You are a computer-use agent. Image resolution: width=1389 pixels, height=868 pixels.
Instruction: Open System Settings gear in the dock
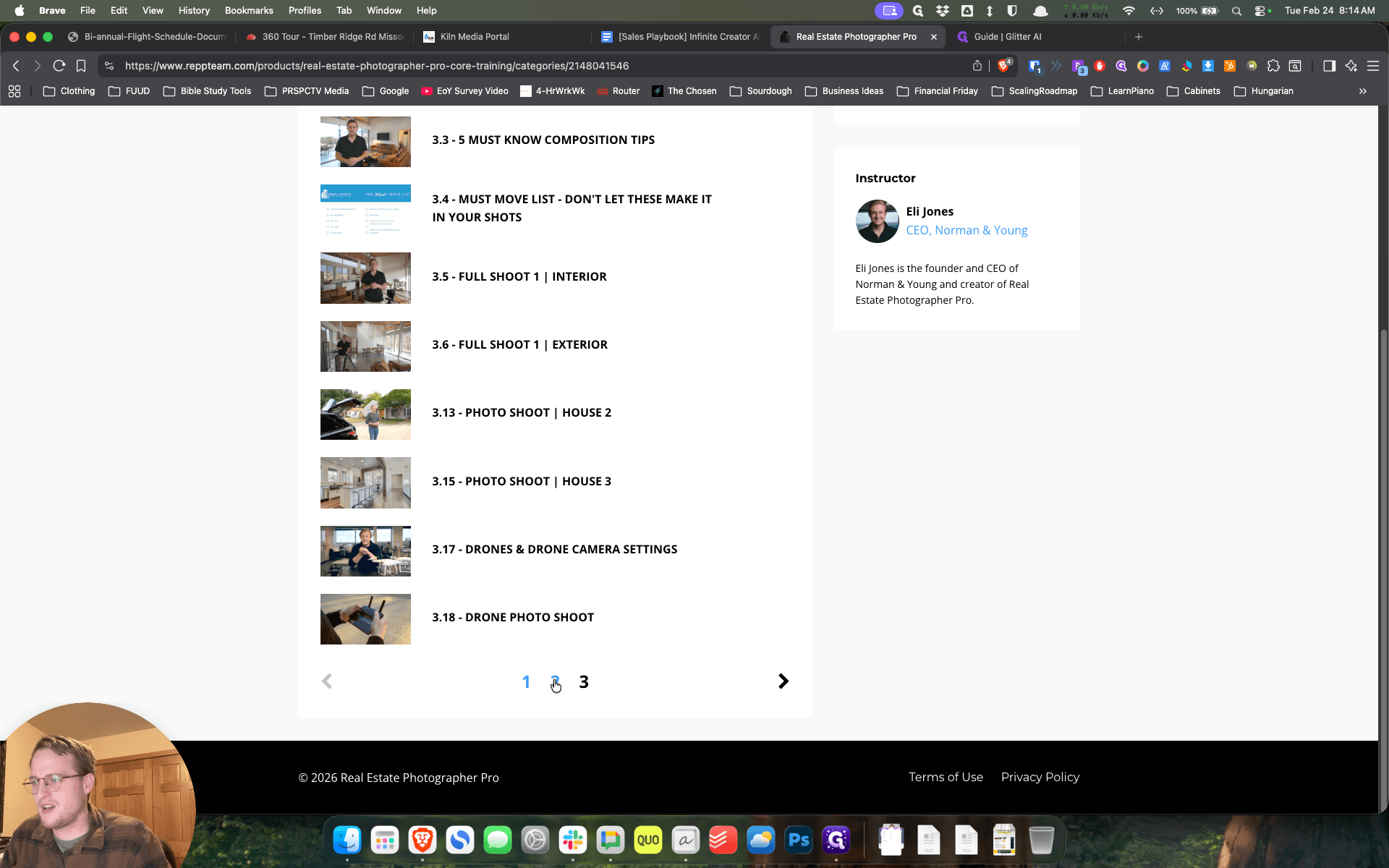click(x=535, y=840)
